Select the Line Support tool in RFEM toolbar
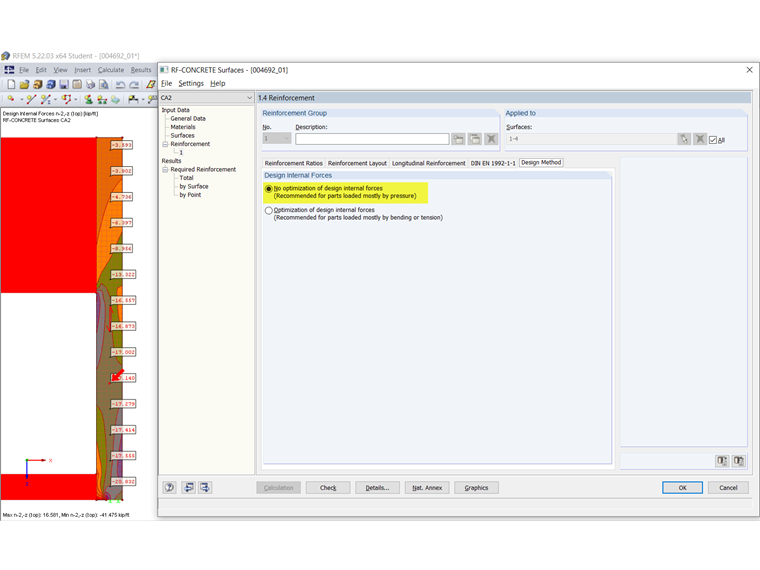The image size is (760, 570). (x=102, y=99)
